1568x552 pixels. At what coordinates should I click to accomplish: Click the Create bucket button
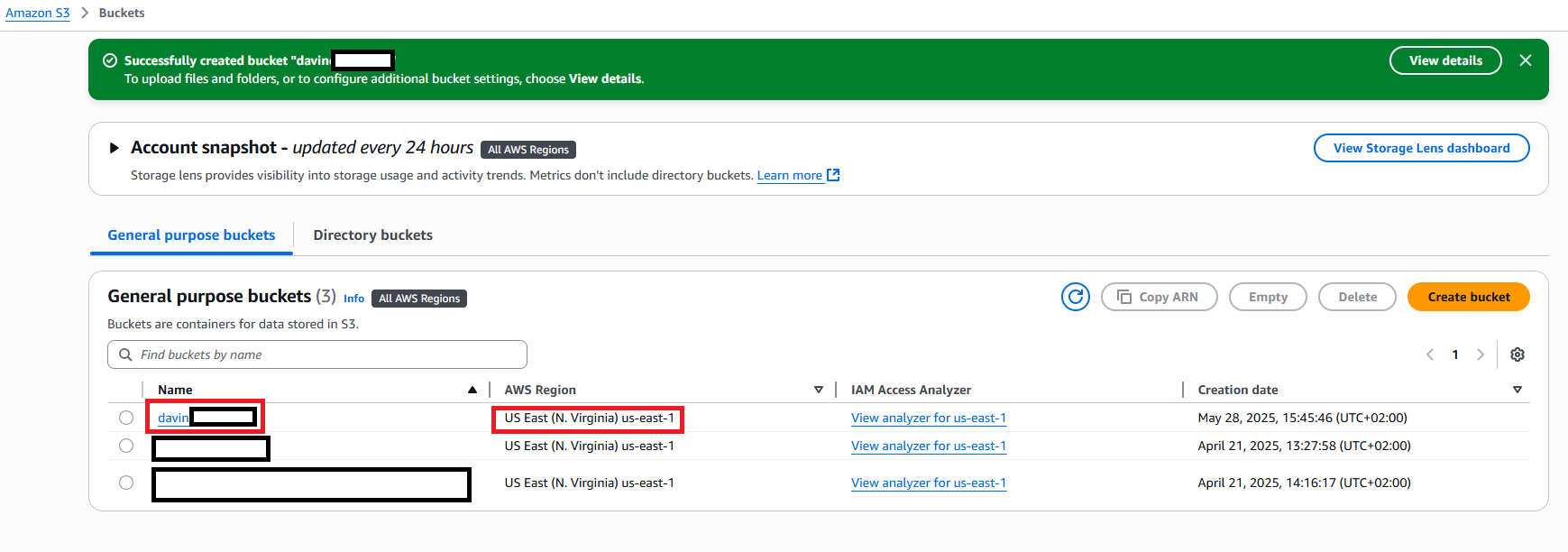1469,297
